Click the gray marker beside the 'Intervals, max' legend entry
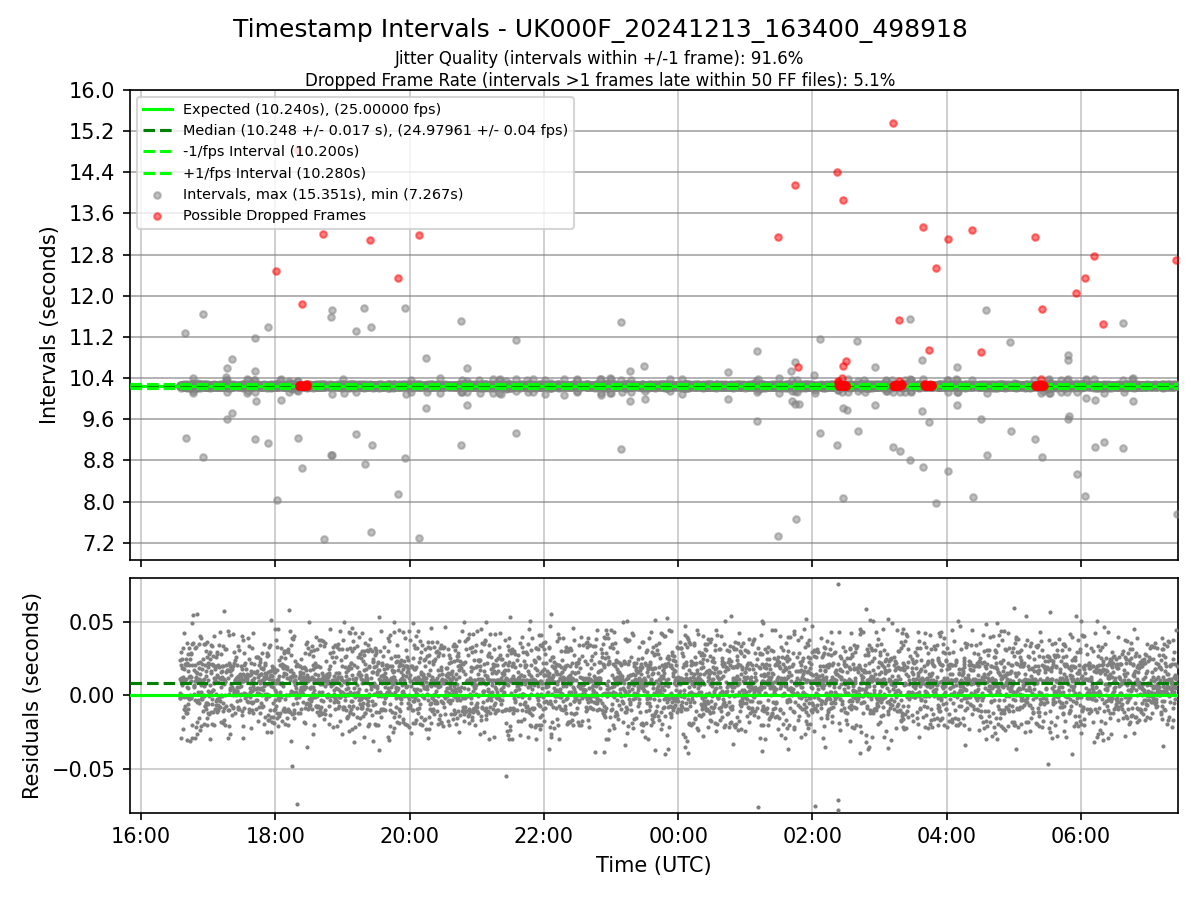 click(160, 194)
